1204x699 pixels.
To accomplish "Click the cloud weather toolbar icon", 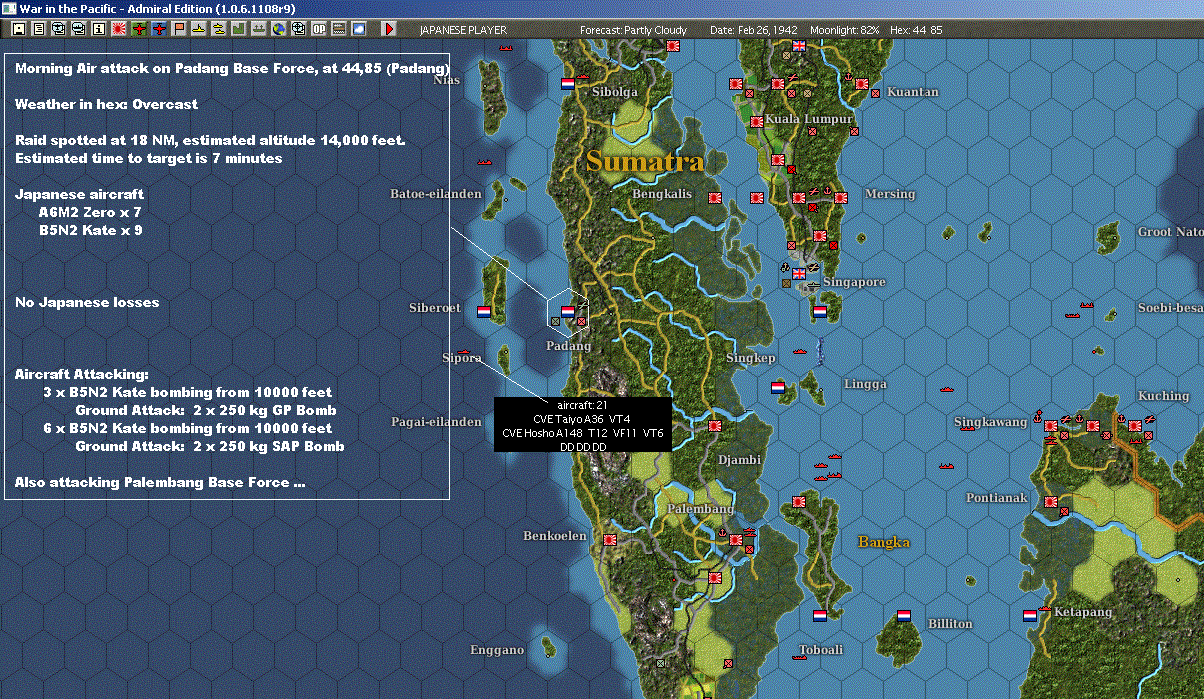I will click(359, 29).
